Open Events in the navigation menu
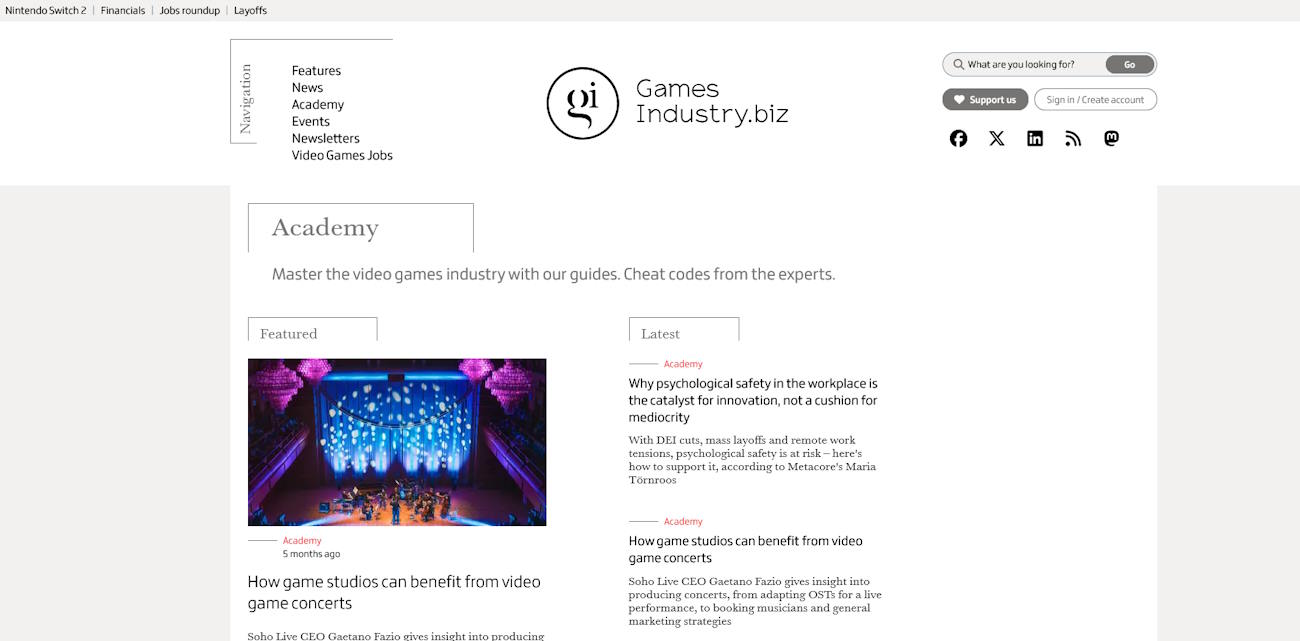 pyautogui.click(x=311, y=122)
